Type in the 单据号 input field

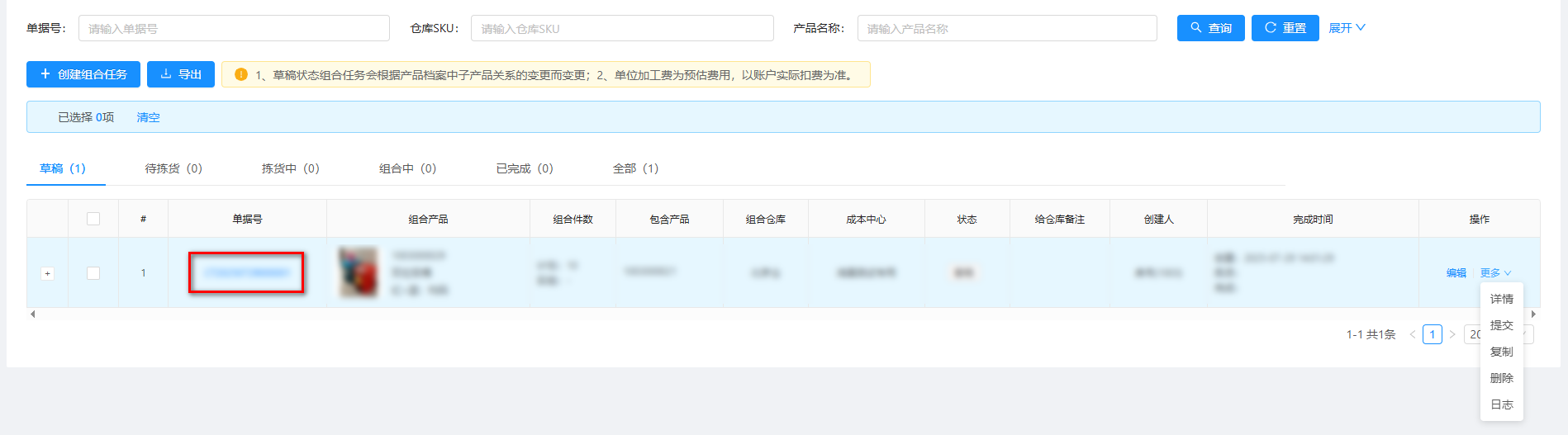234,28
